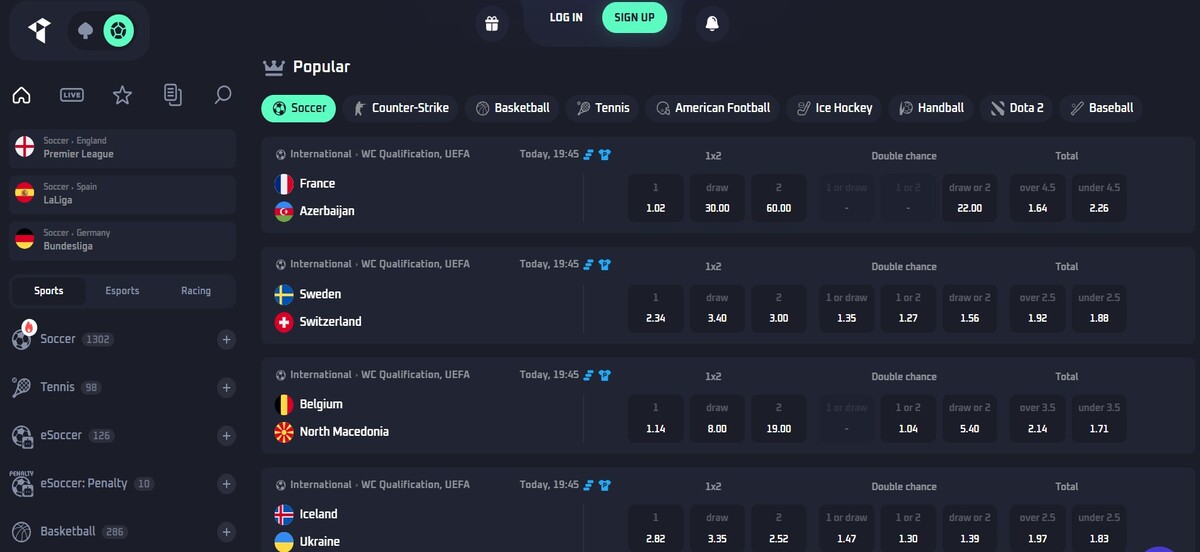Click the statistics icon for France match

[589, 154]
